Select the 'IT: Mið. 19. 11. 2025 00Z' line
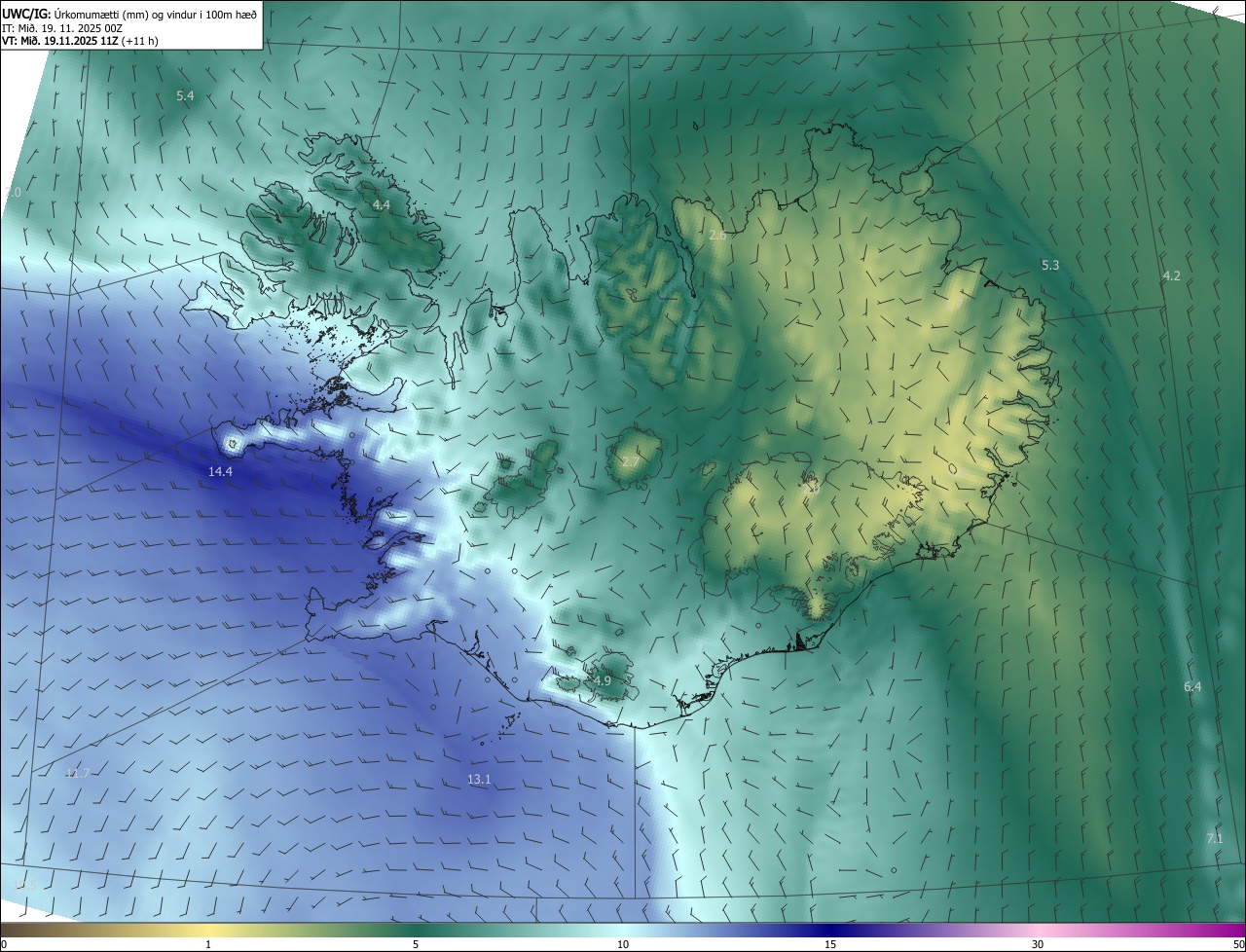This screenshot has height=952, width=1246. 61,28
